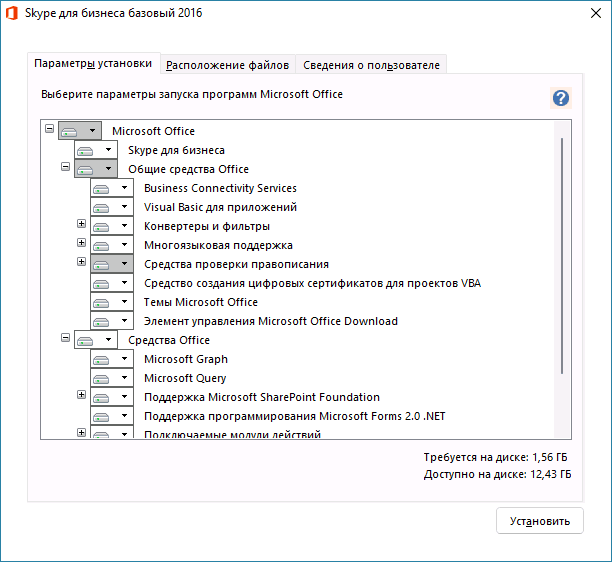Select Поддержка Microsoft SharePoint Foundation label

262,397
